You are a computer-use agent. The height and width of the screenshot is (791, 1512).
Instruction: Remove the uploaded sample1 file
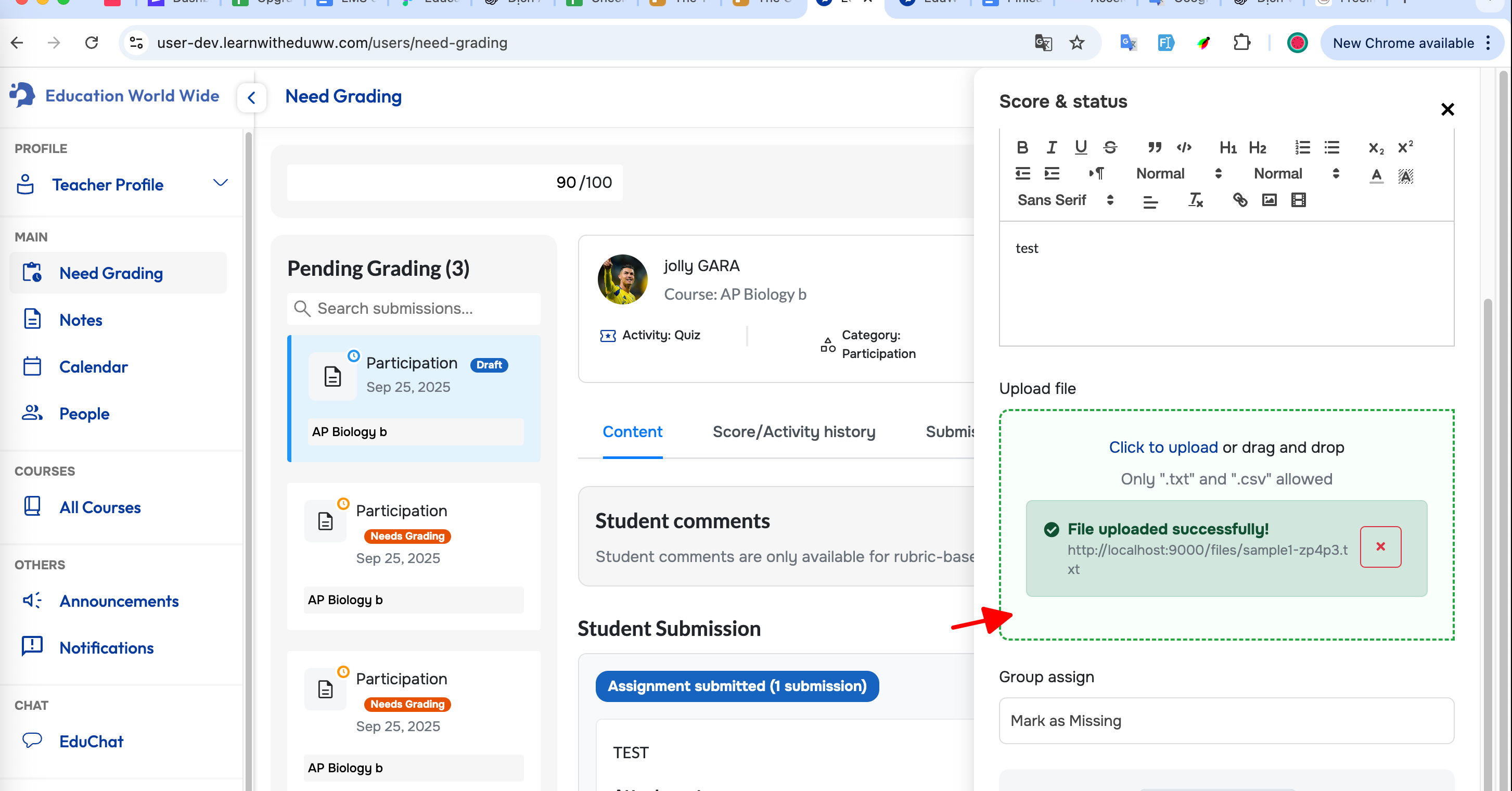tap(1380, 547)
